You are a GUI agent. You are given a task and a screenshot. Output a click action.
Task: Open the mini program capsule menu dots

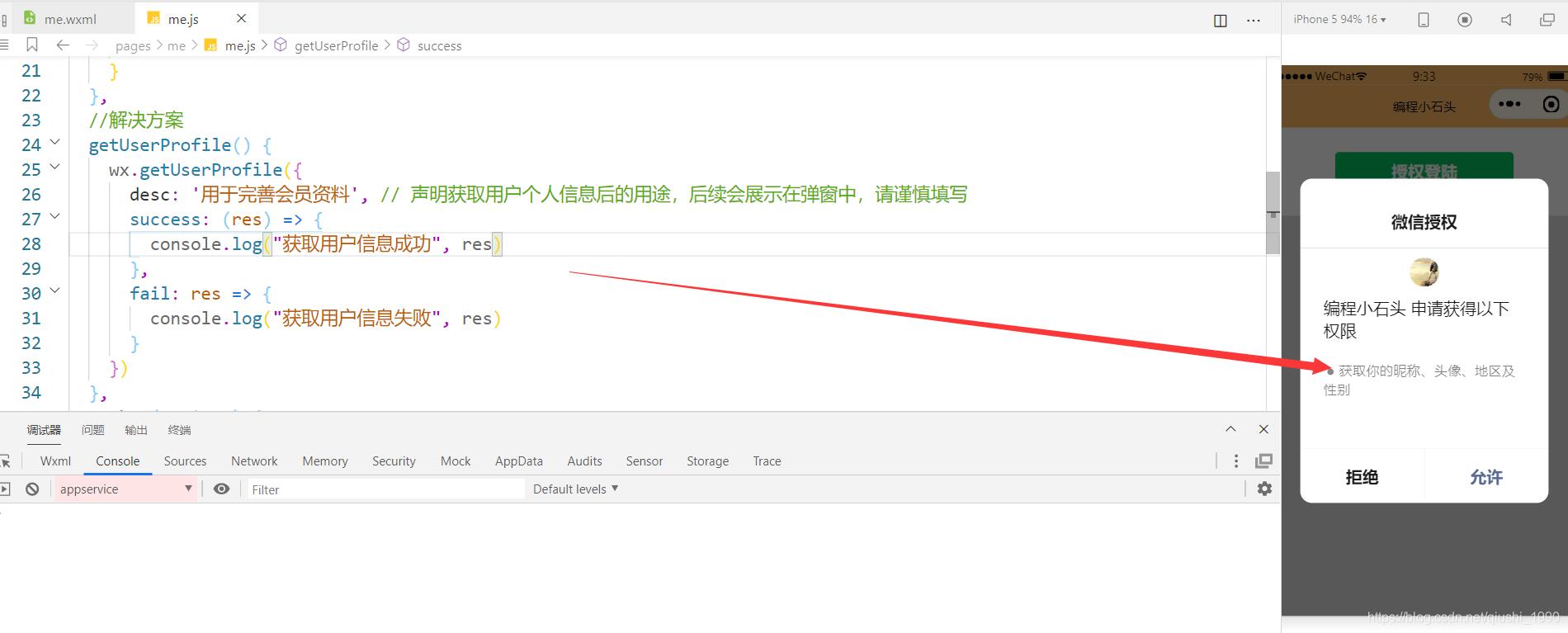coord(1509,104)
